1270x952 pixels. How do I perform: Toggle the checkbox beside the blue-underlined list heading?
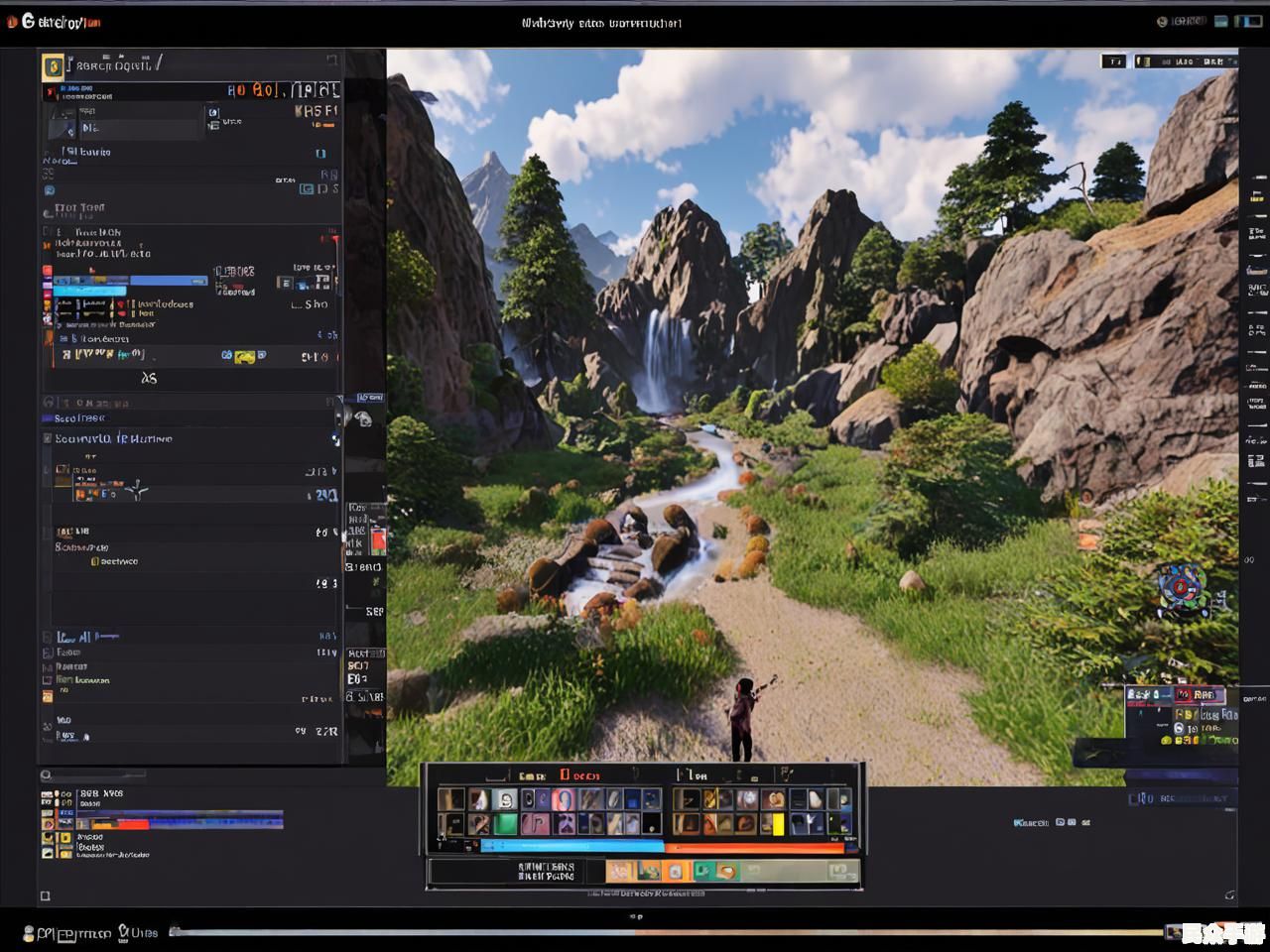47,637
